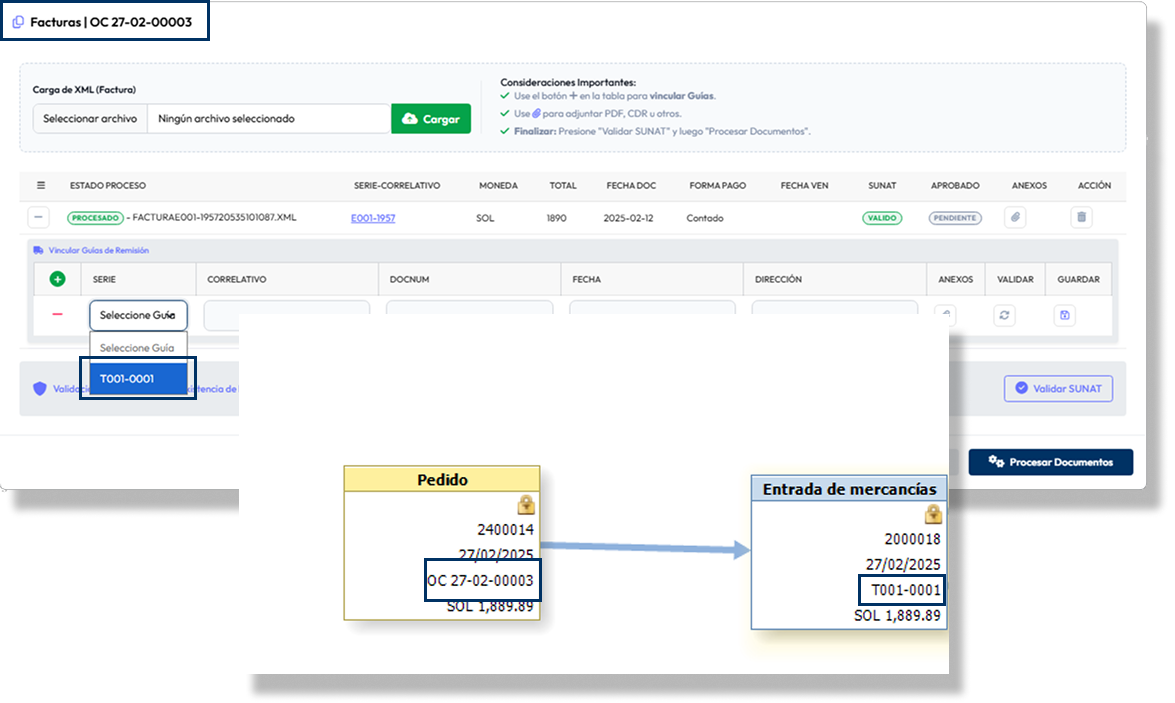The height and width of the screenshot is (703, 1175).
Task: Click the green Cargar upload button
Action: [x=430, y=119]
